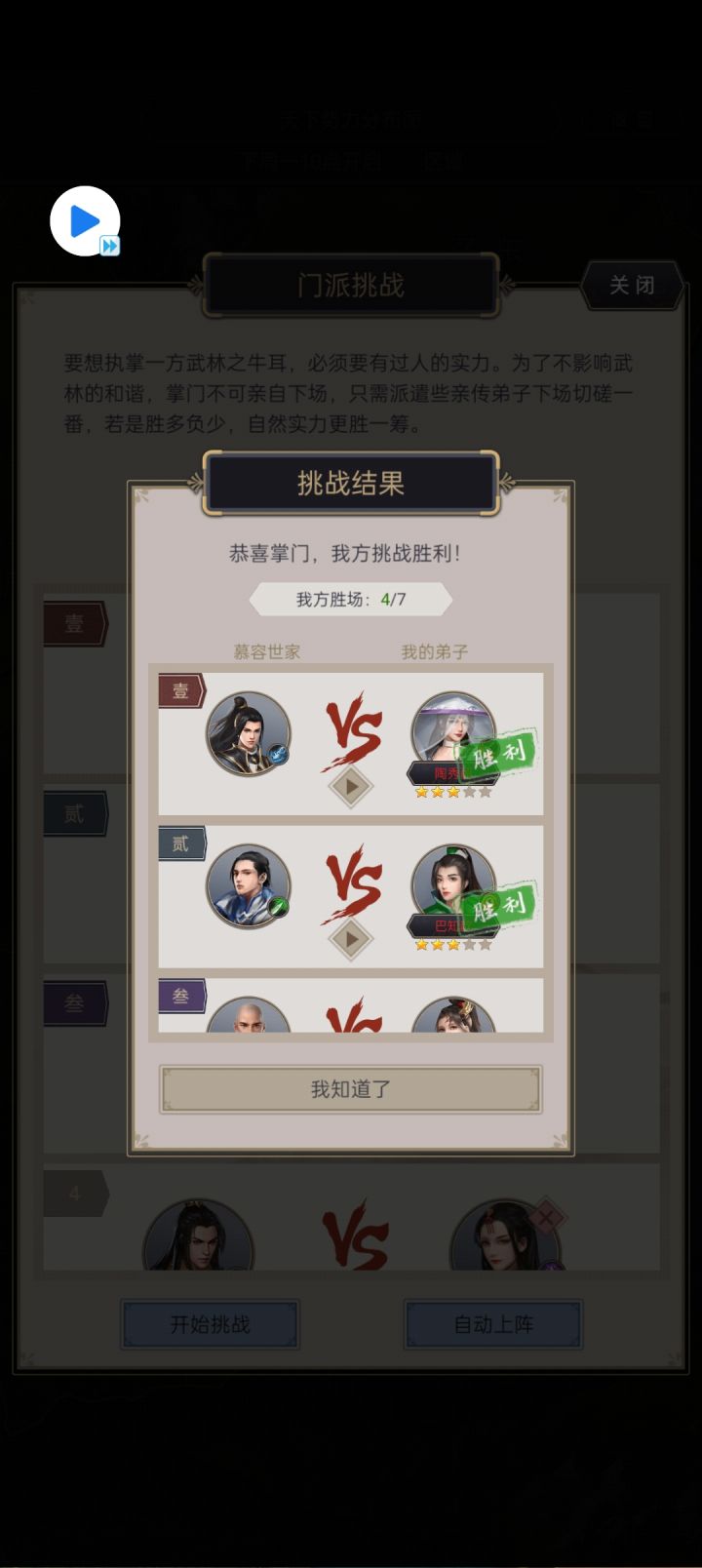This screenshot has width=702, height=1568.
Task: Click the 我知道了 confirm button
Action: pos(350,1089)
